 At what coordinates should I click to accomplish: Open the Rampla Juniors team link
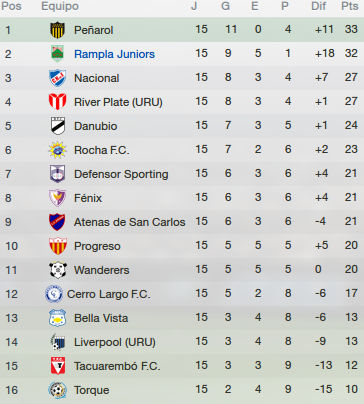click(x=114, y=54)
